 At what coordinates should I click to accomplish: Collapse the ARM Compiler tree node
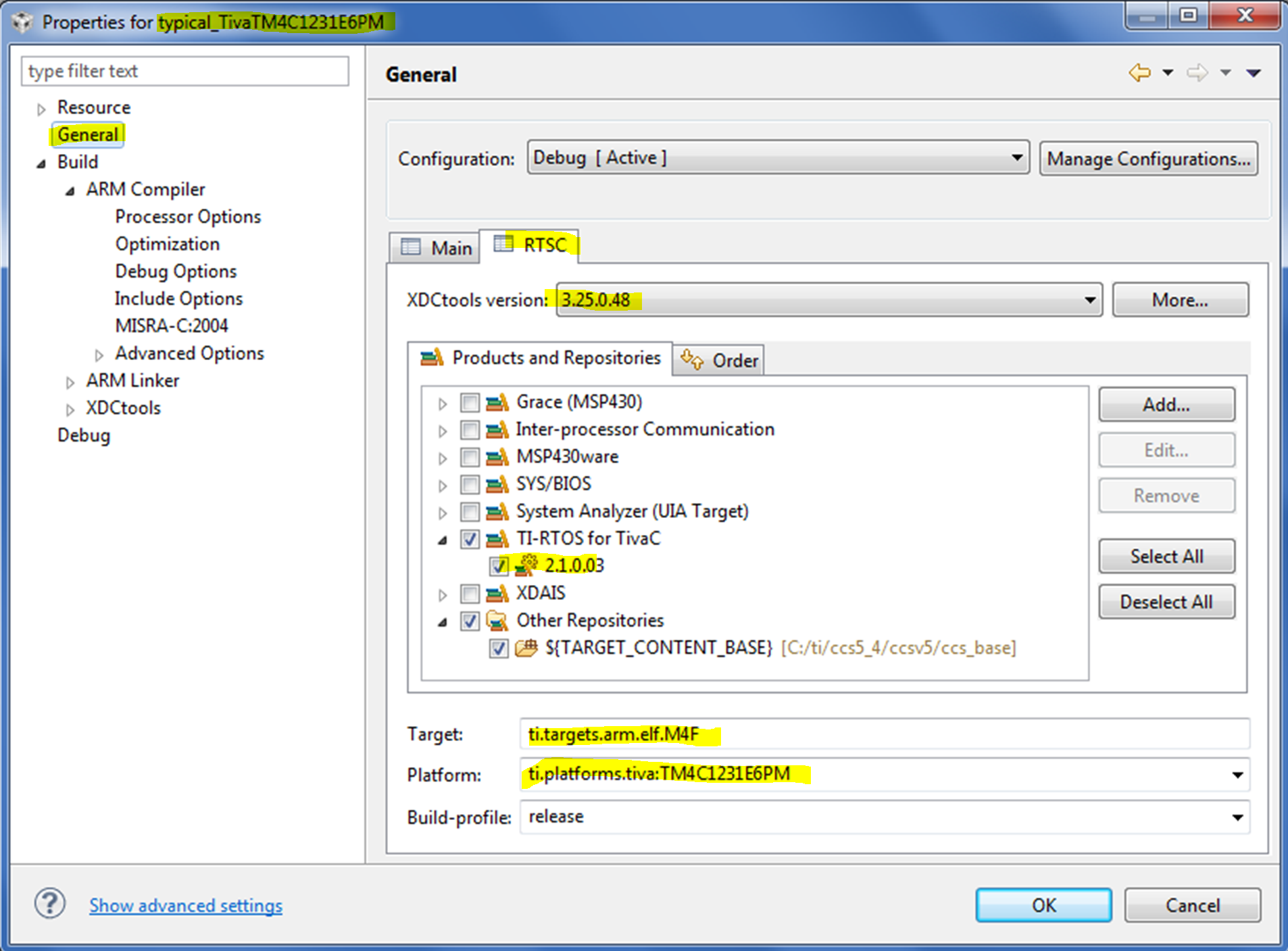pos(70,191)
